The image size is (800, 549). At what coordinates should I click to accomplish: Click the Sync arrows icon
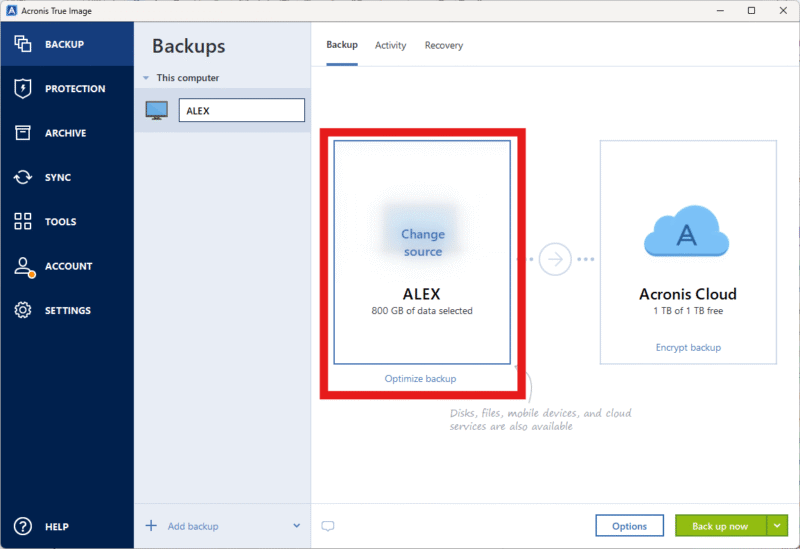point(22,177)
